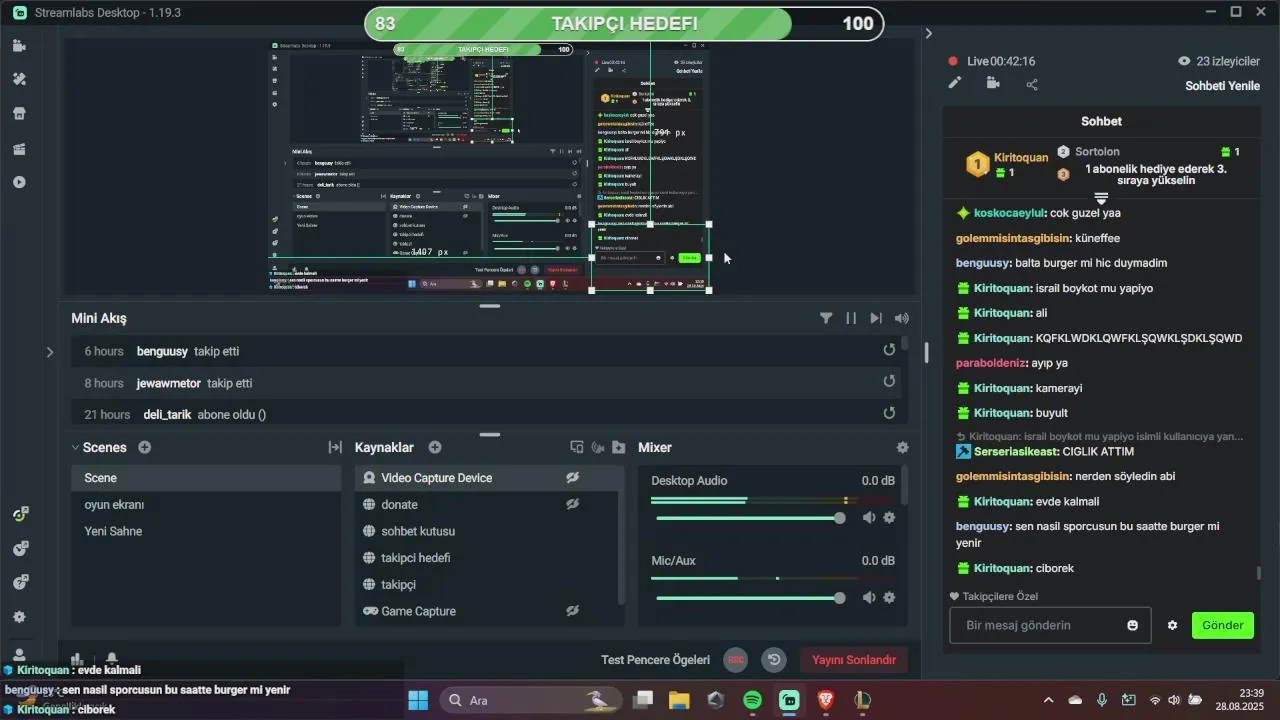Collapse the chat panel with top chevron
This screenshot has height=720, width=1280.
929,33
